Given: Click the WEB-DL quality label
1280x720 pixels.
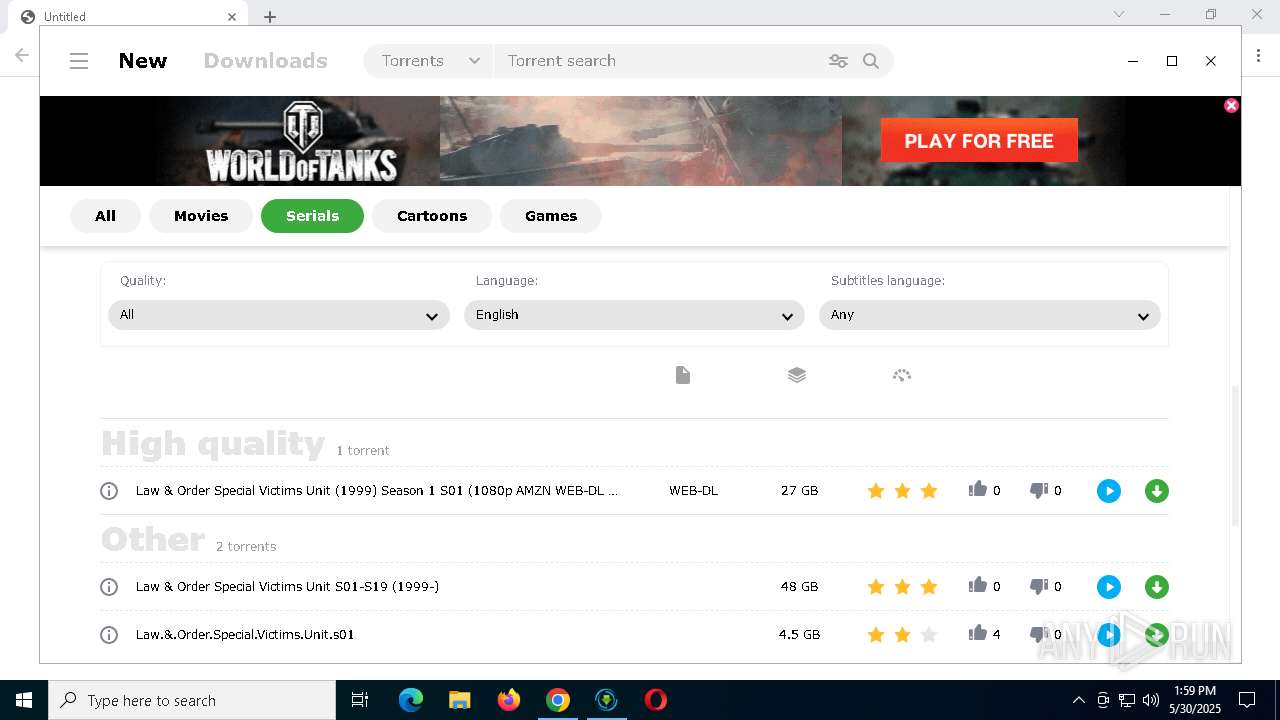Looking at the screenshot, I should (693, 491).
